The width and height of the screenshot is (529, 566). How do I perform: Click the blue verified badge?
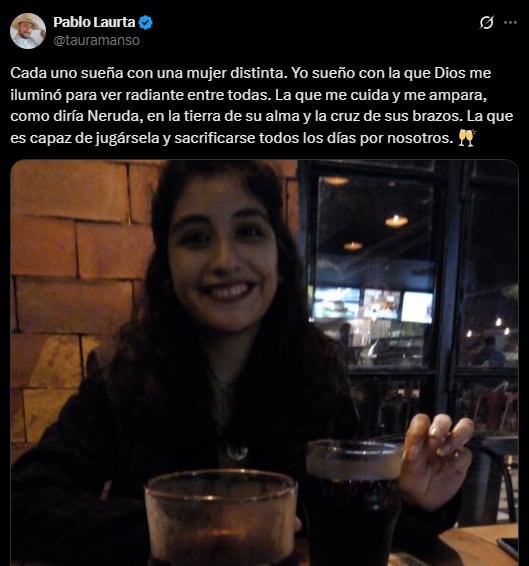point(146,22)
